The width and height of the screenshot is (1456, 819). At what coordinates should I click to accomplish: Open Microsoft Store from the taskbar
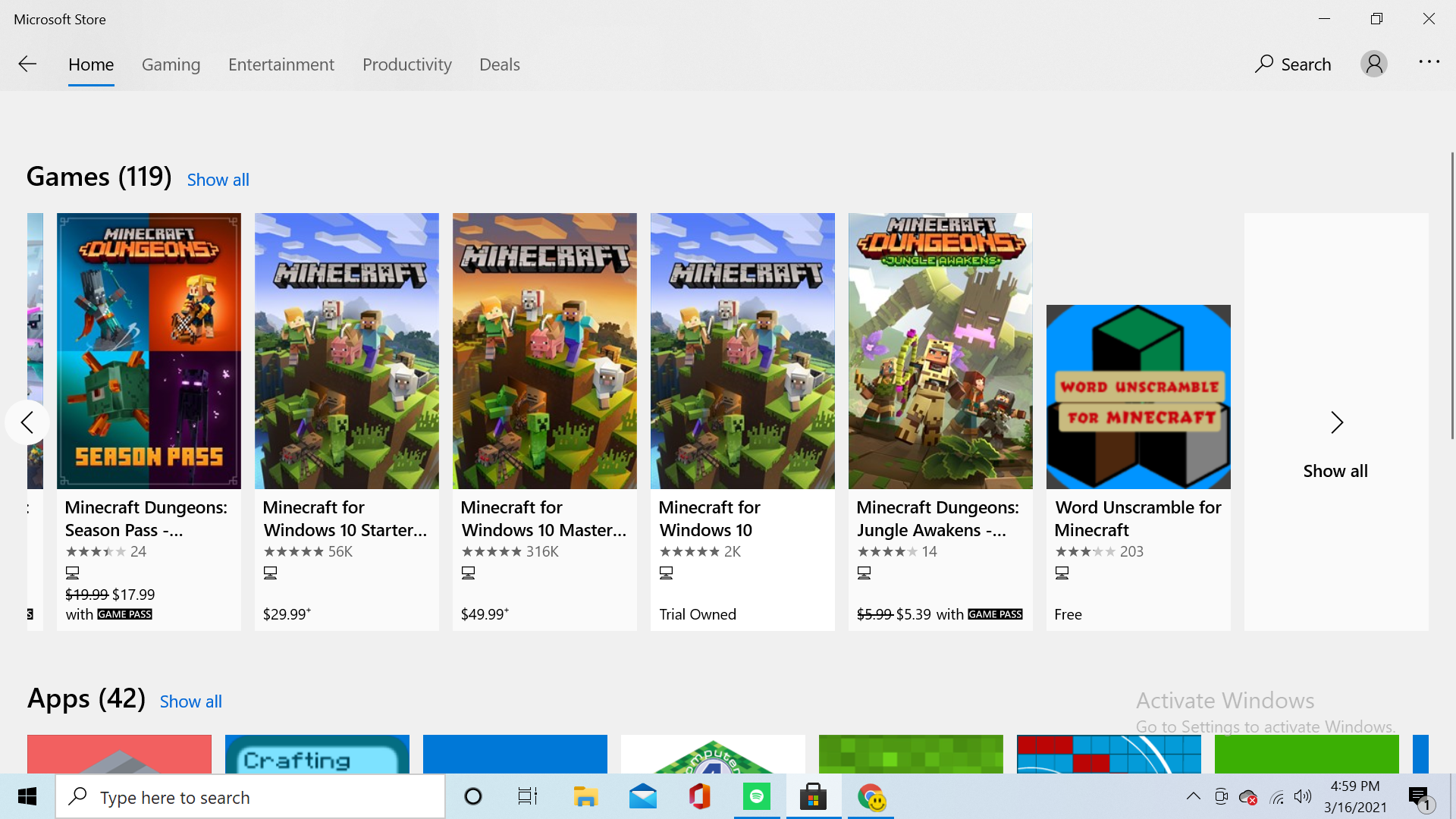click(x=813, y=797)
